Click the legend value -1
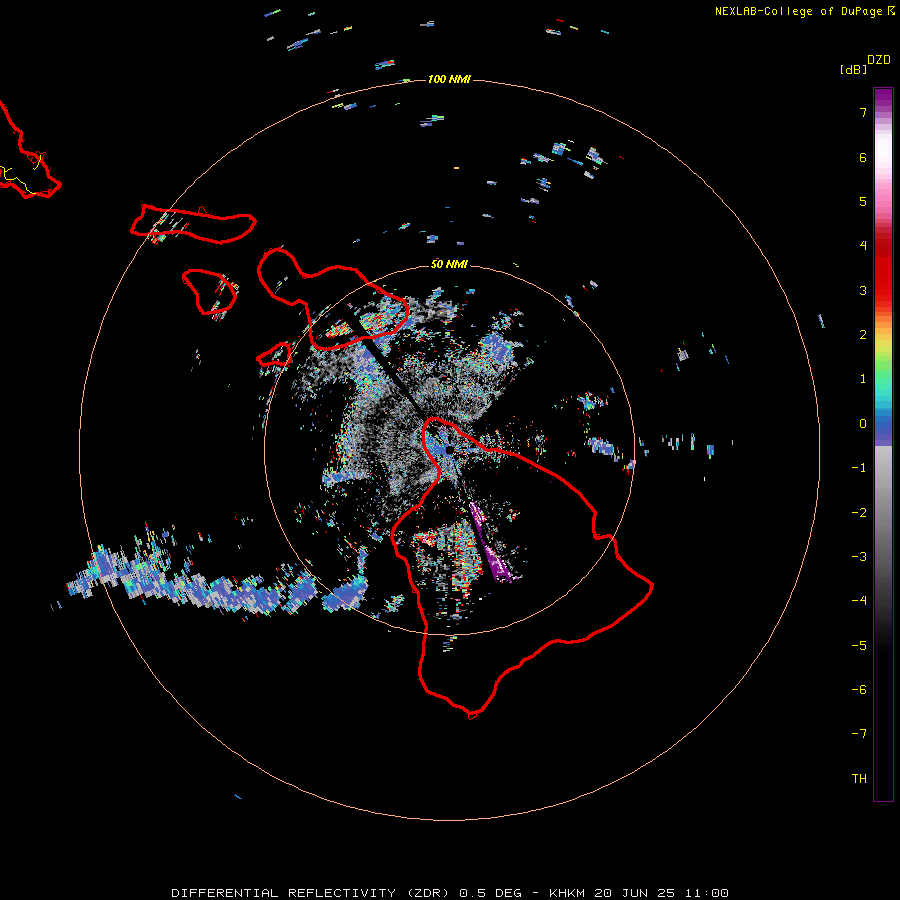The height and width of the screenshot is (900, 900). pyautogui.click(x=859, y=468)
